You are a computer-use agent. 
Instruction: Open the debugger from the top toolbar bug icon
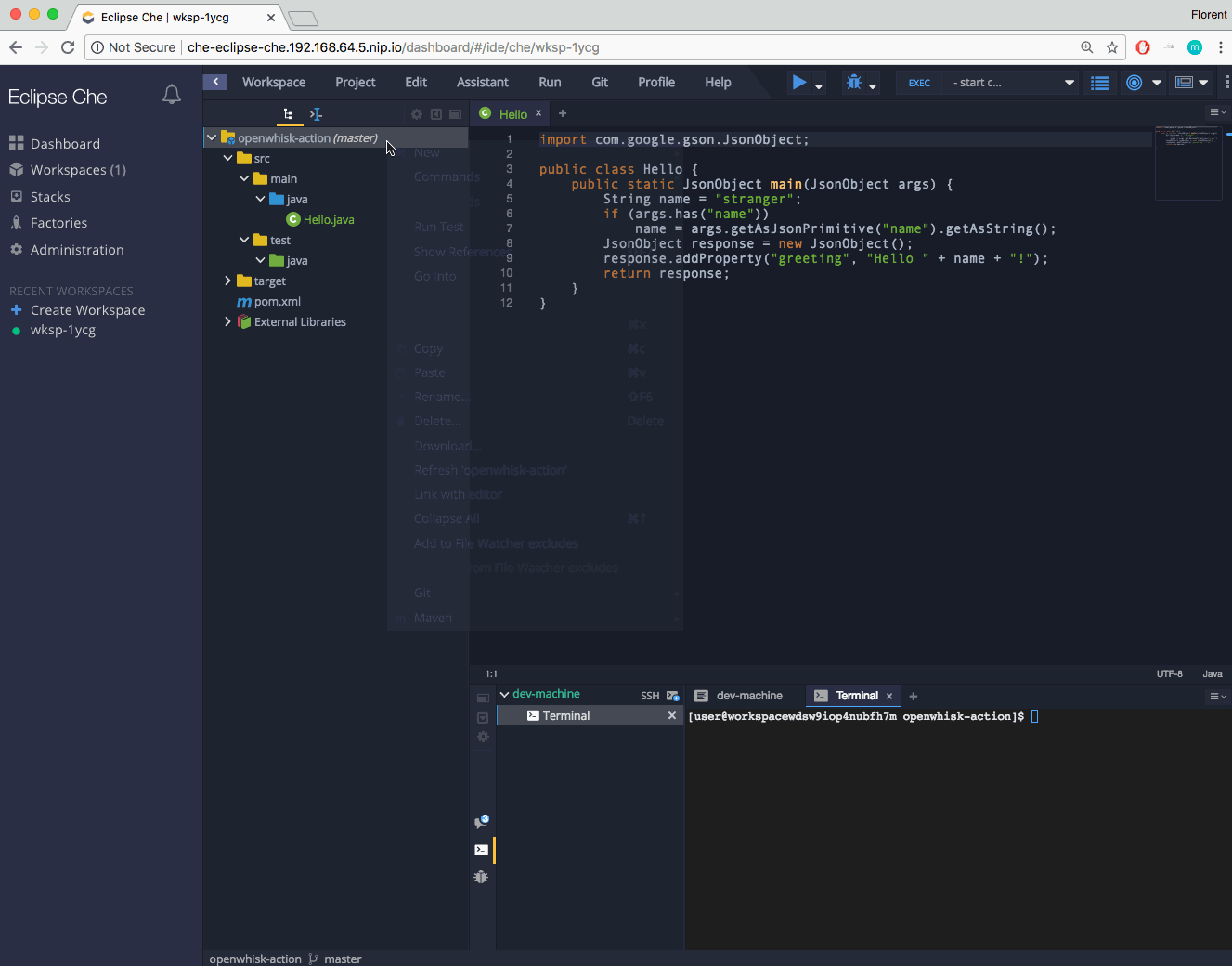[854, 82]
